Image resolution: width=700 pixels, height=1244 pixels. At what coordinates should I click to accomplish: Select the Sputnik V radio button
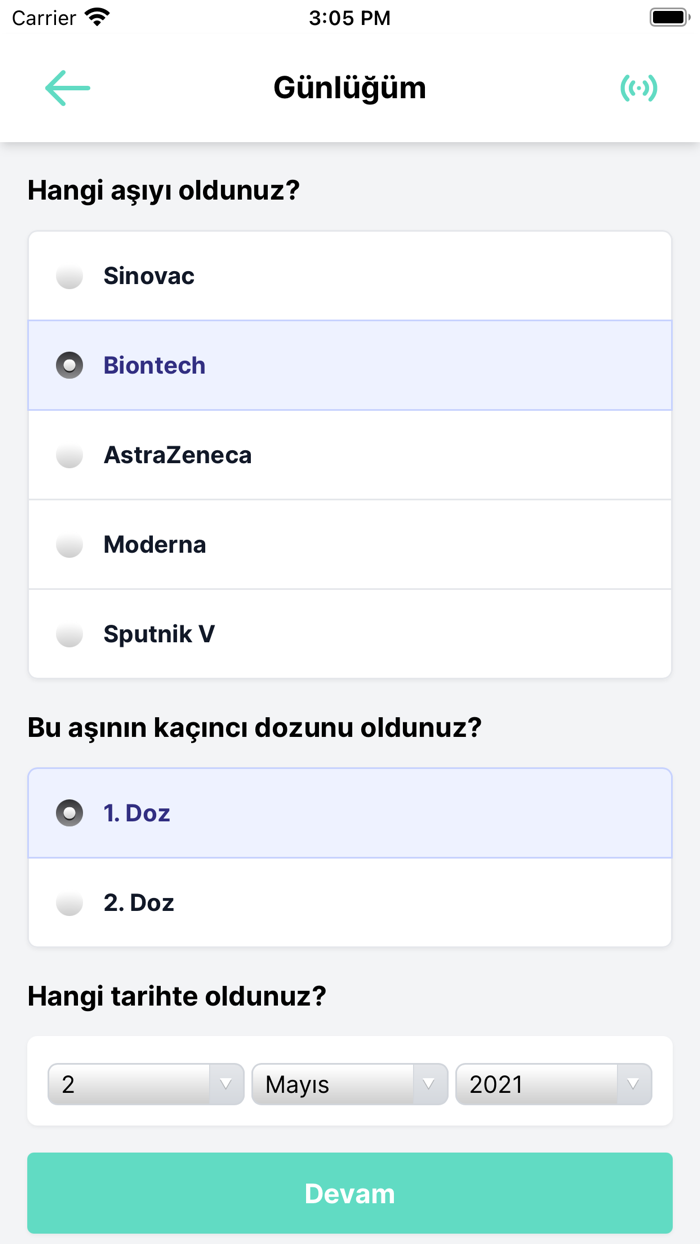coord(69,634)
